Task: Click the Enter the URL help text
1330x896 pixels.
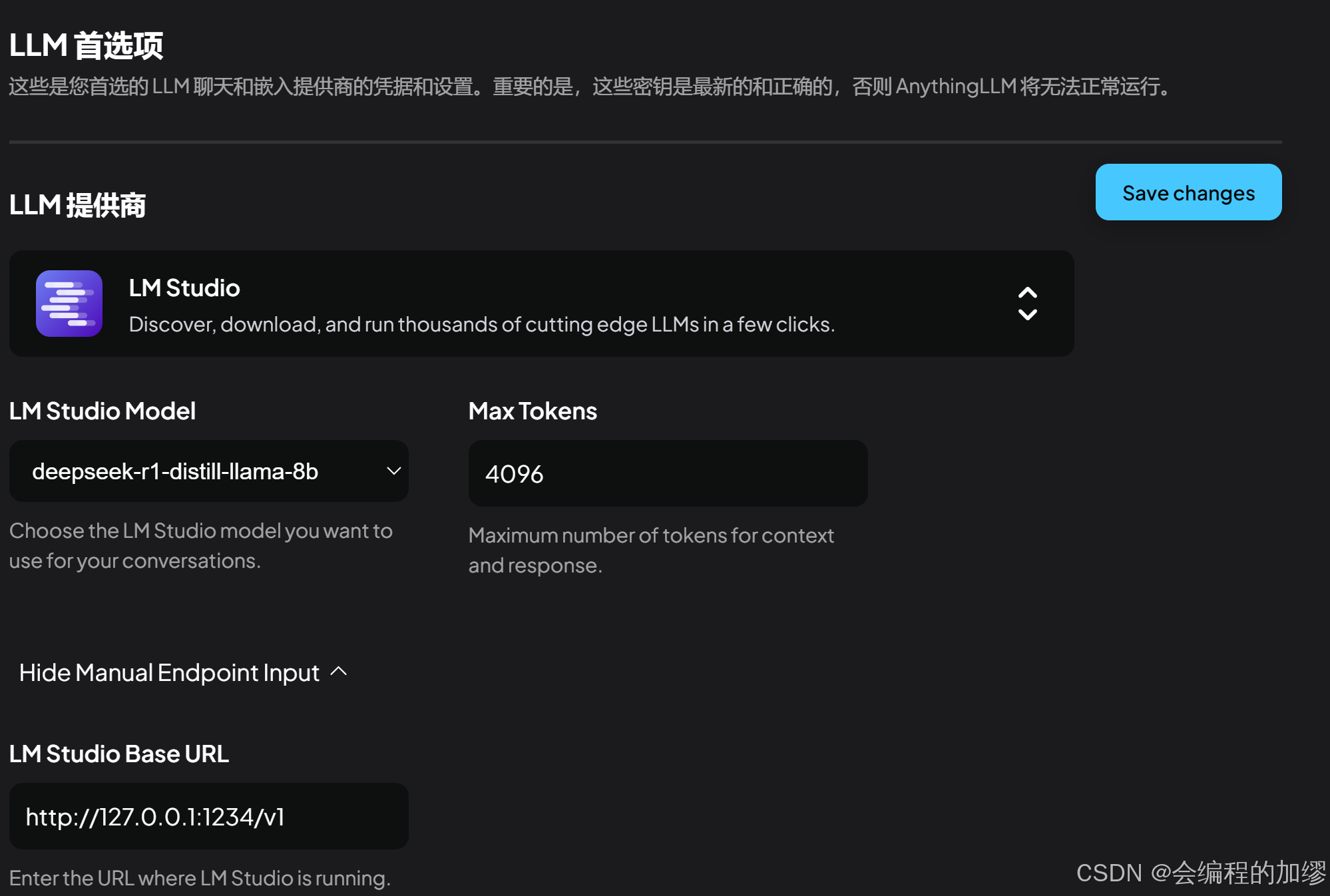Action: click(x=200, y=878)
